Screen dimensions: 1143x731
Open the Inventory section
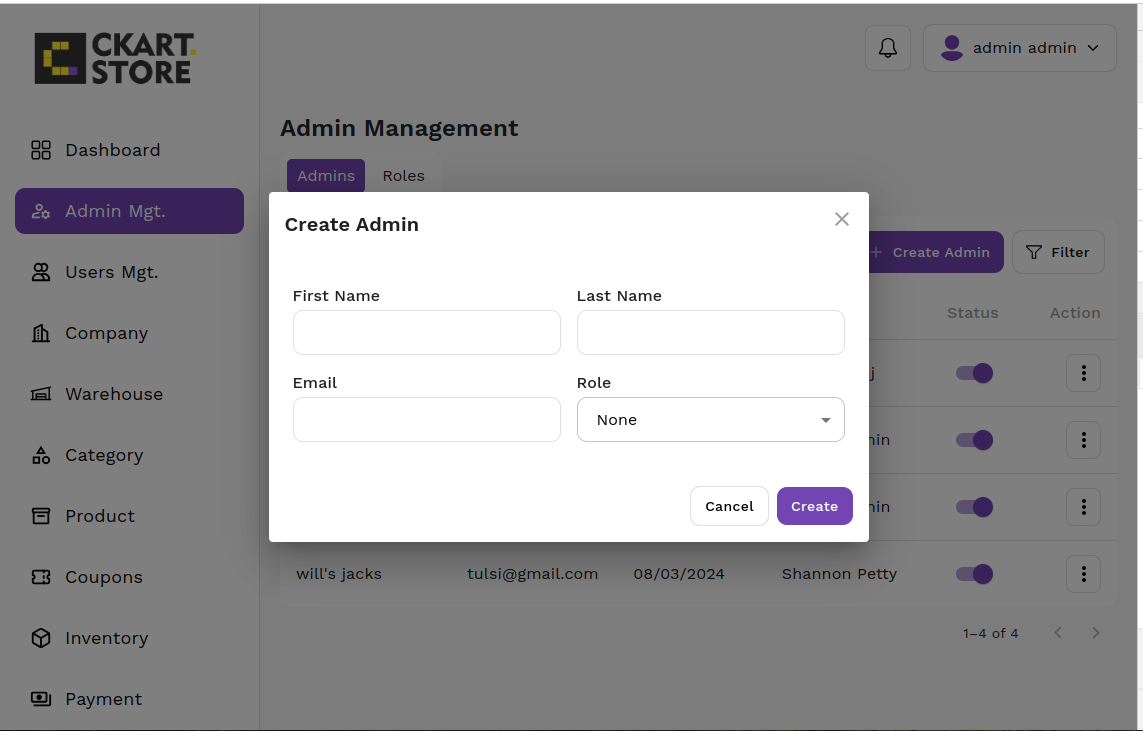click(x=106, y=638)
